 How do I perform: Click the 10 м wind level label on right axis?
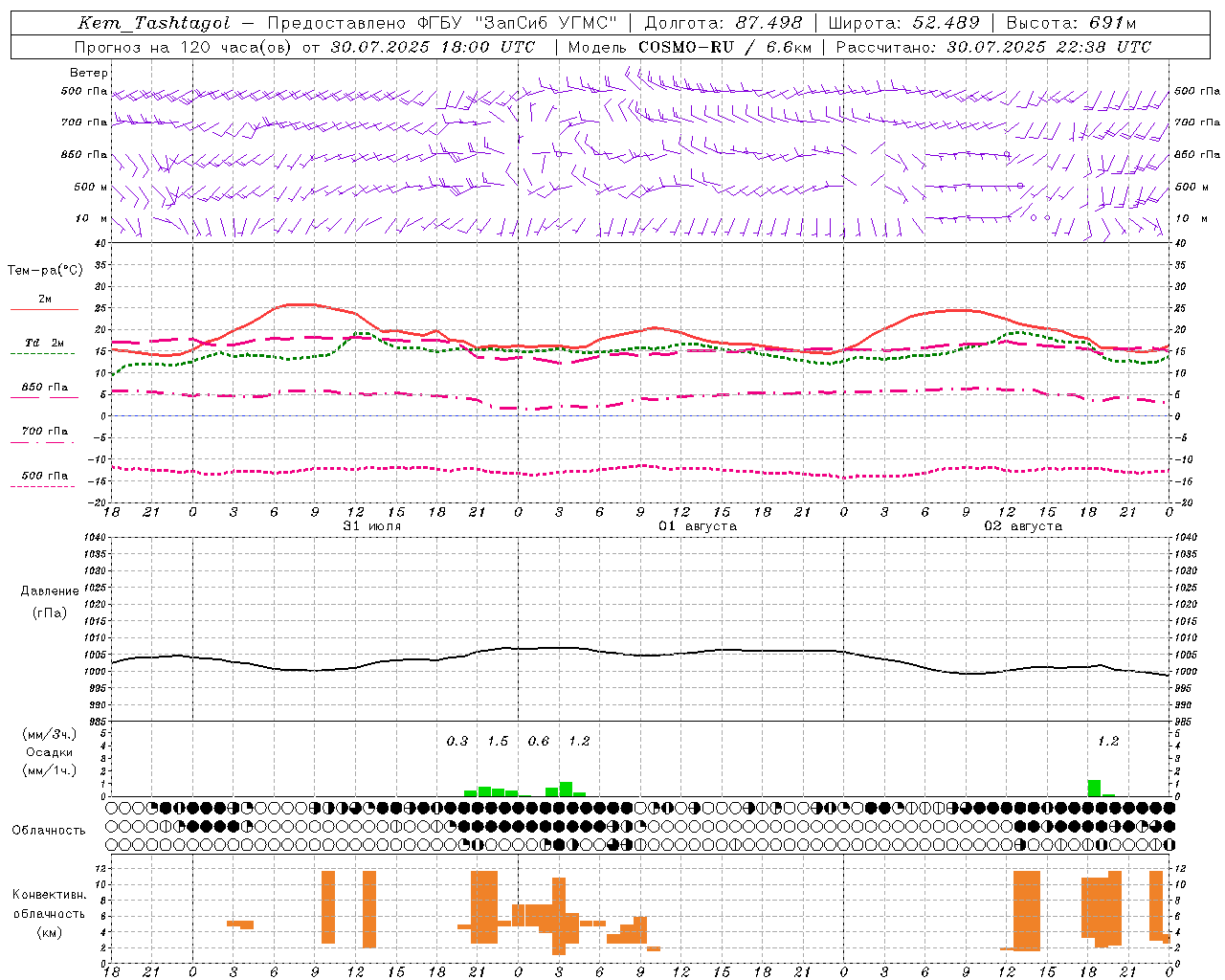tap(1190, 218)
